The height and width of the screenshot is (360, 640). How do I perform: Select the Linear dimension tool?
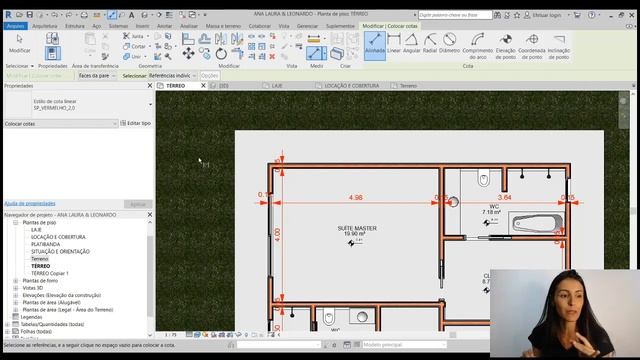(x=394, y=43)
